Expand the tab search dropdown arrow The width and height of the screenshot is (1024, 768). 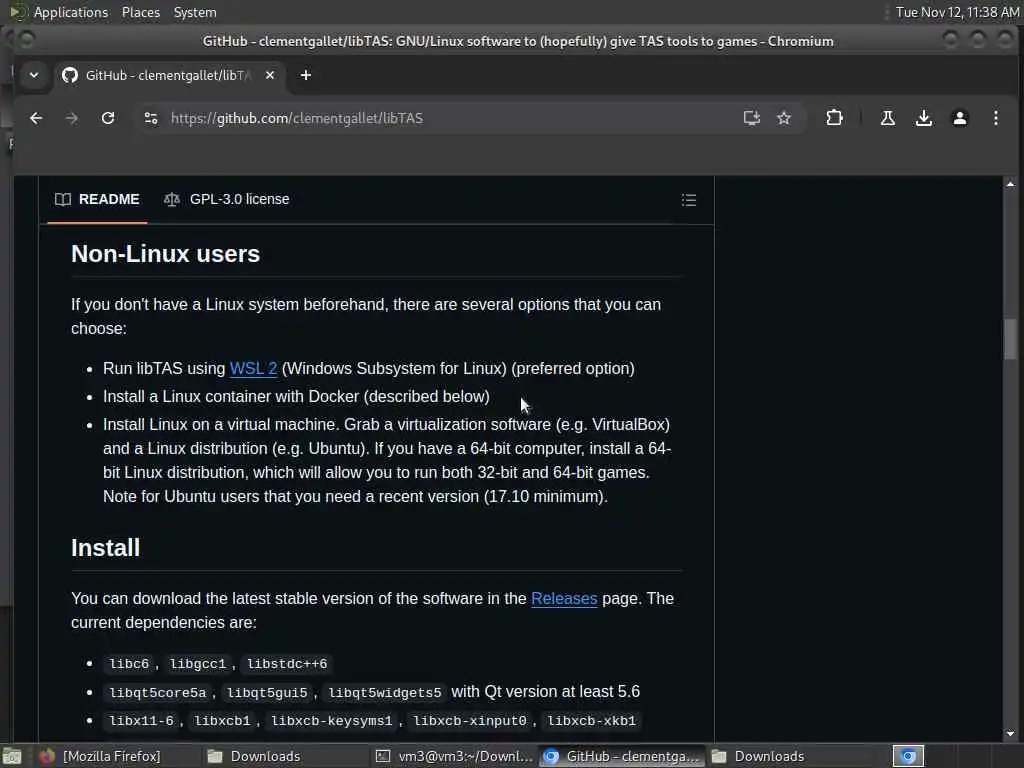[x=34, y=75]
